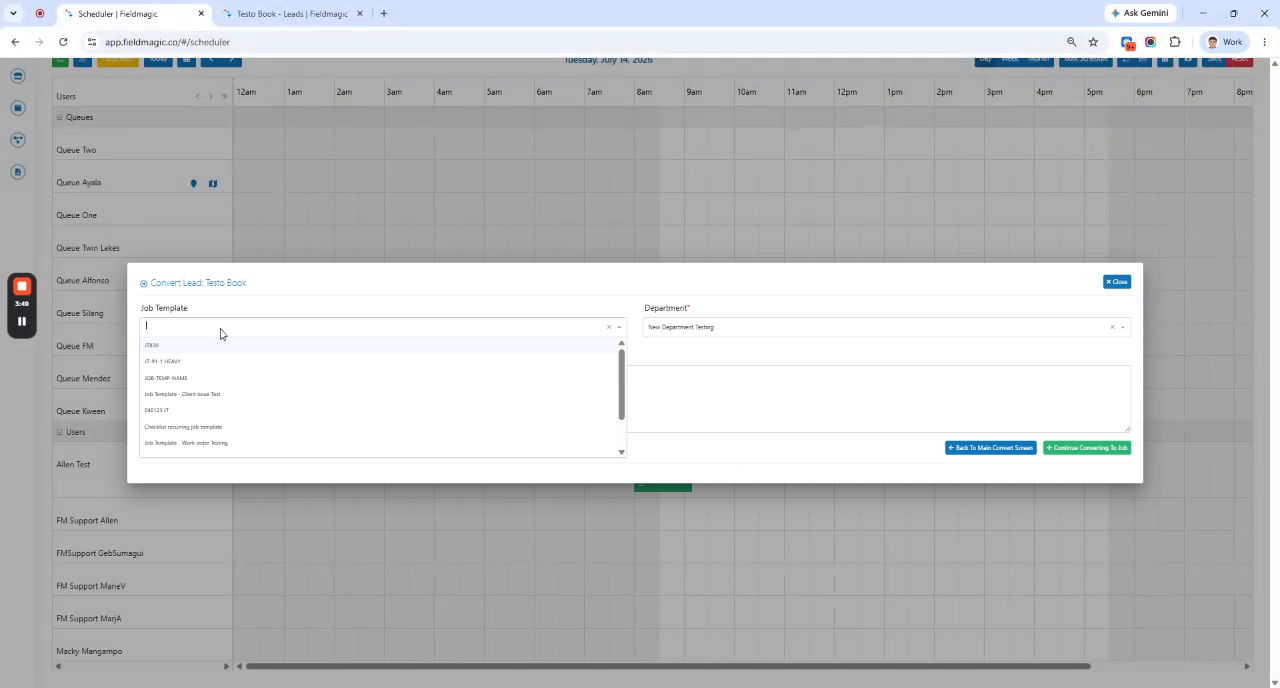The image size is (1280, 688).
Task: Click the green event on Allen Test row
Action: coord(663,487)
